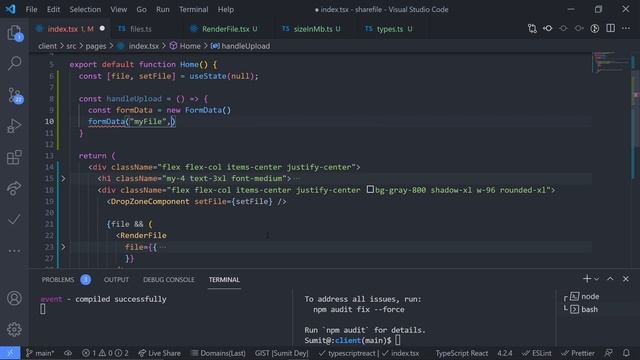Switch to files.ts tab
Viewport: 640px width, 360px height.
tap(141, 29)
